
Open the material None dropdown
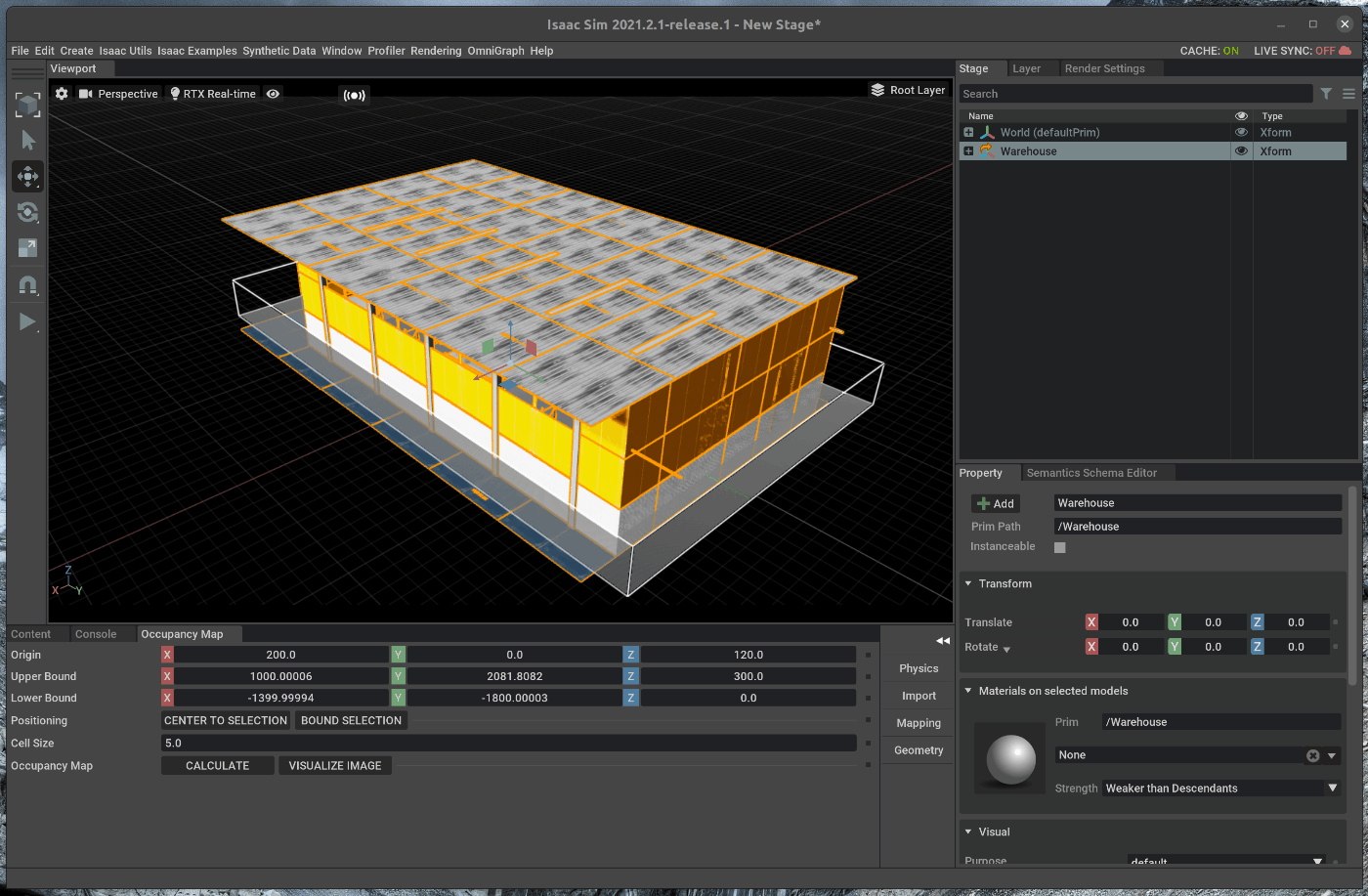pyautogui.click(x=1332, y=755)
